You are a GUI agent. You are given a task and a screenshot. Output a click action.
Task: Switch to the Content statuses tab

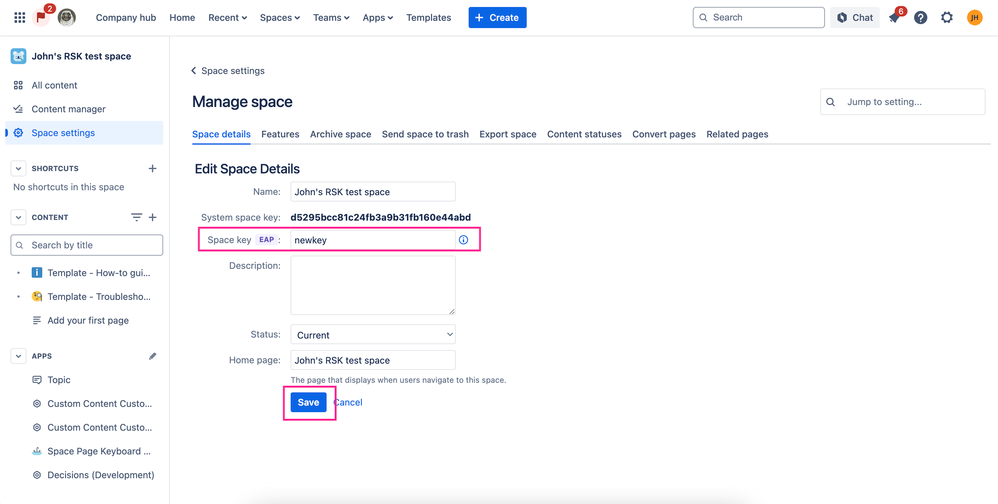coord(584,134)
